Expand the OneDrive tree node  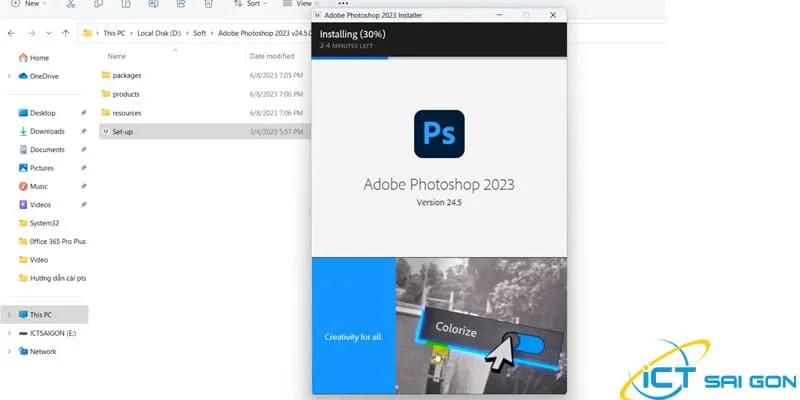(x=9, y=76)
